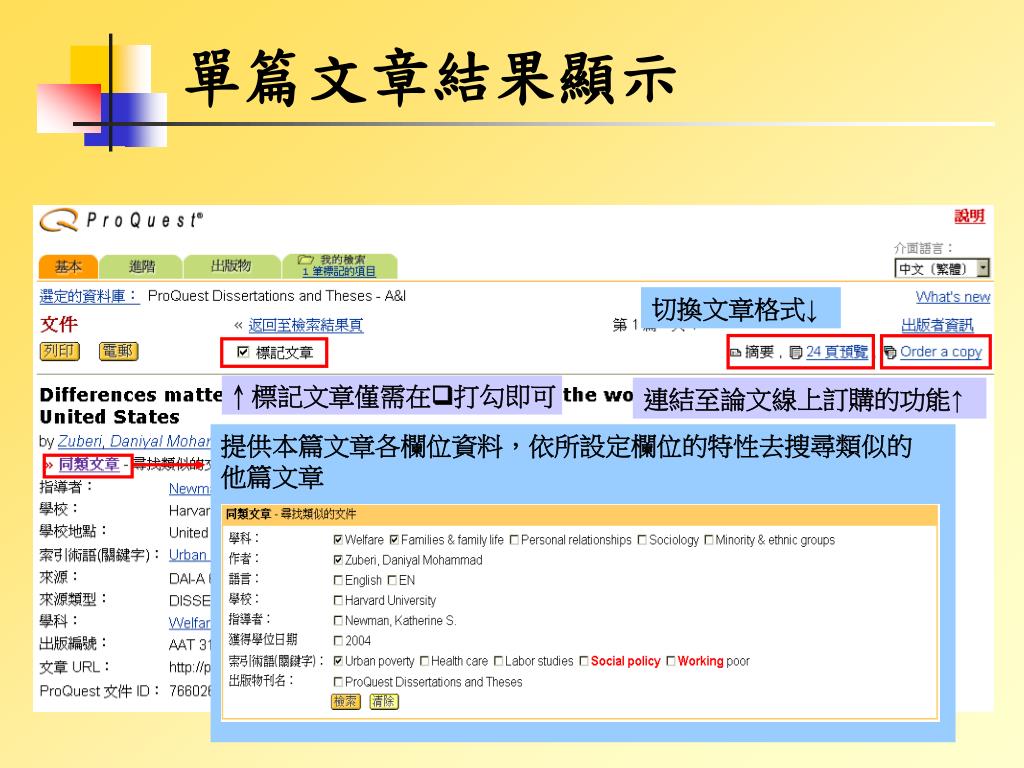
Task: Open author Zuberi, Daniyal link
Action: [134, 441]
